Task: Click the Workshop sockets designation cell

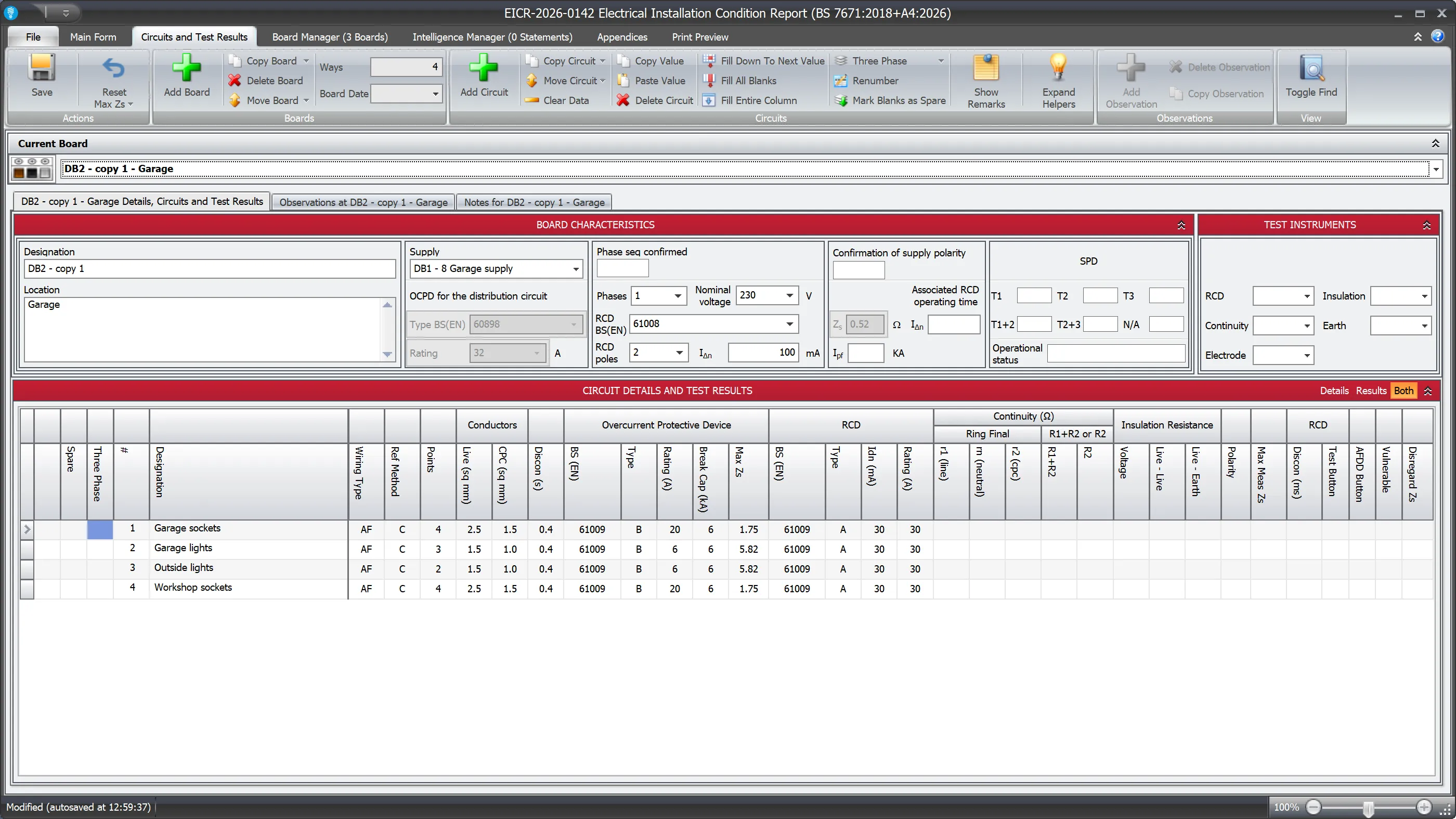Action: (x=248, y=588)
